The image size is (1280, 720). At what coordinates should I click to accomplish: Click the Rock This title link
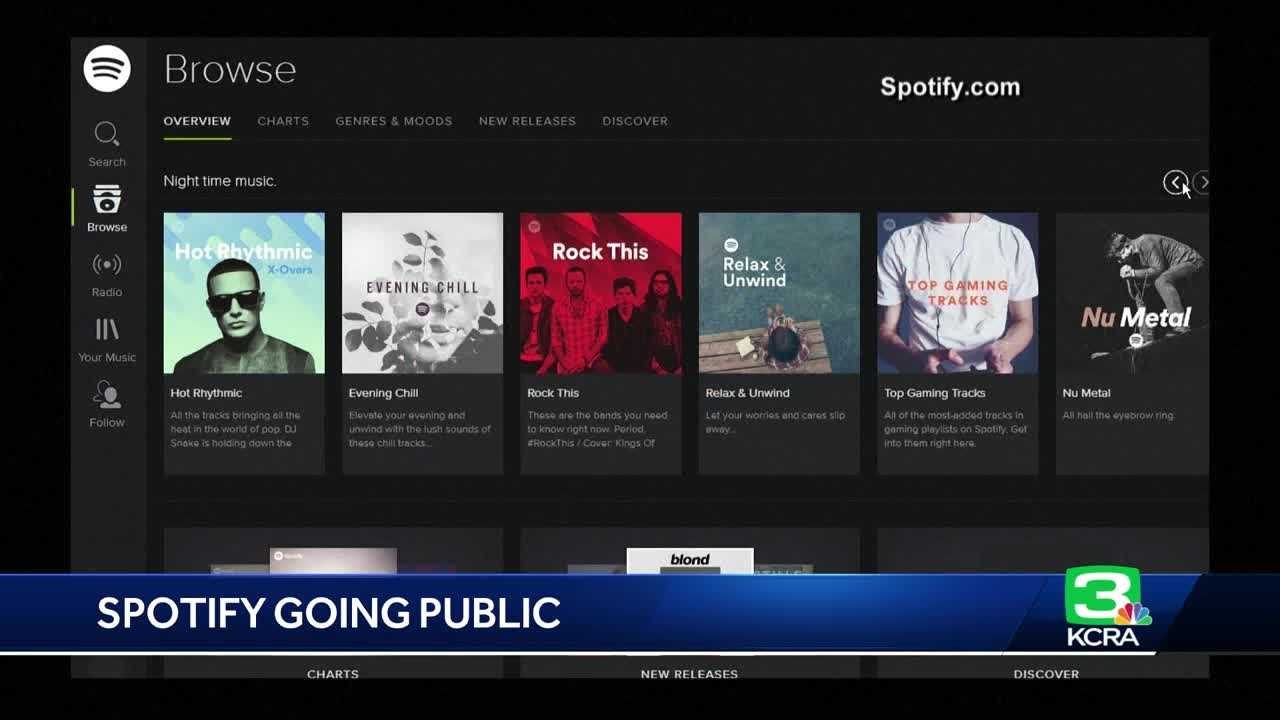[x=553, y=393]
